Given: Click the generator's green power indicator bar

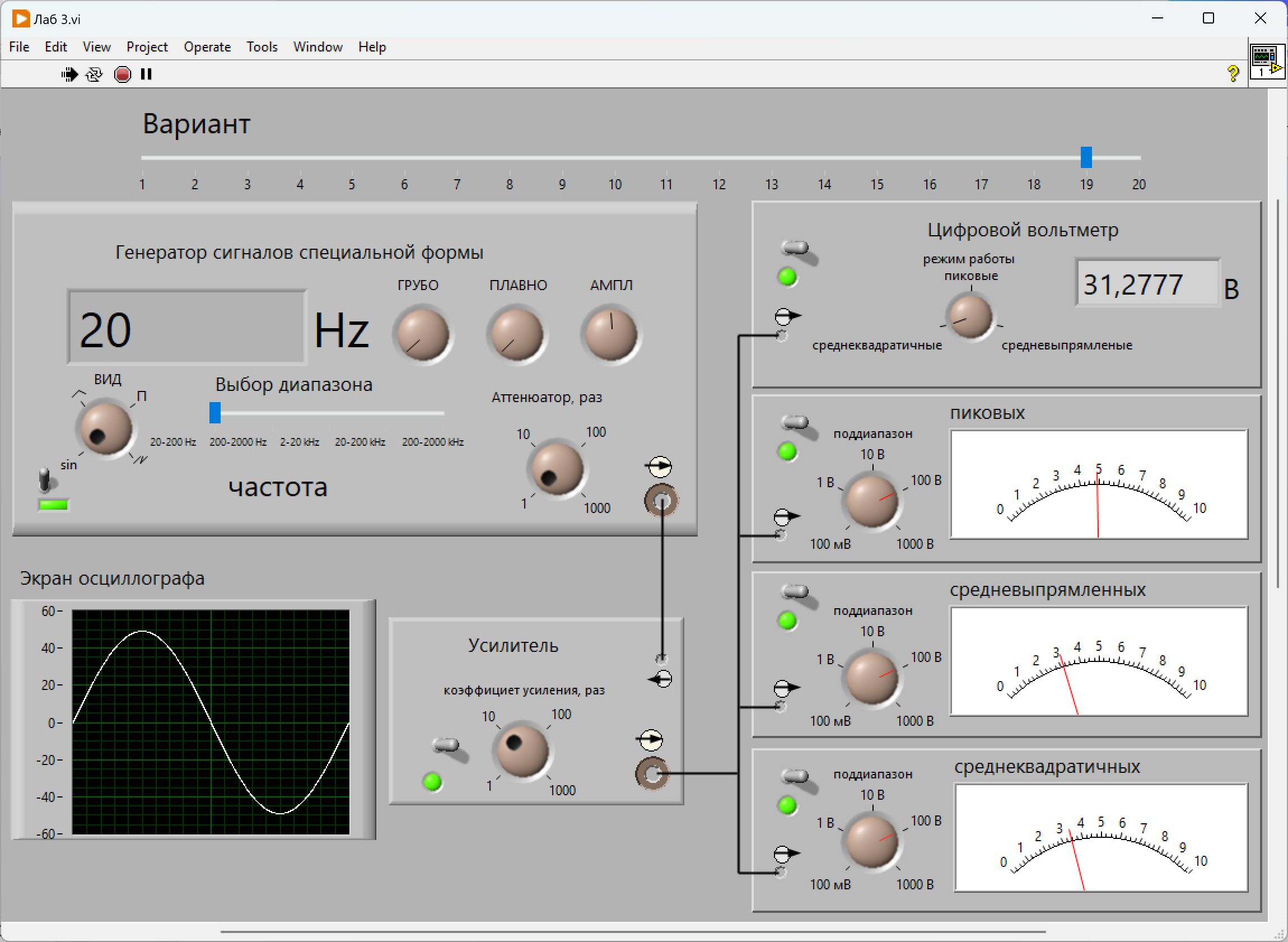Looking at the screenshot, I should (x=54, y=505).
